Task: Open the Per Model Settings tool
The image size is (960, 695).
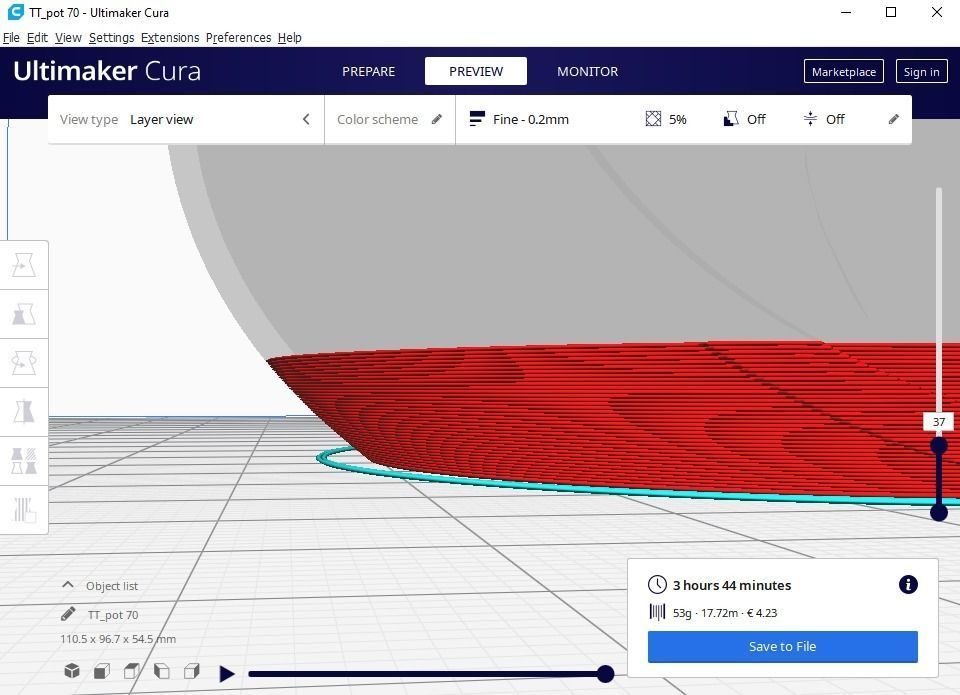Action: tap(24, 461)
